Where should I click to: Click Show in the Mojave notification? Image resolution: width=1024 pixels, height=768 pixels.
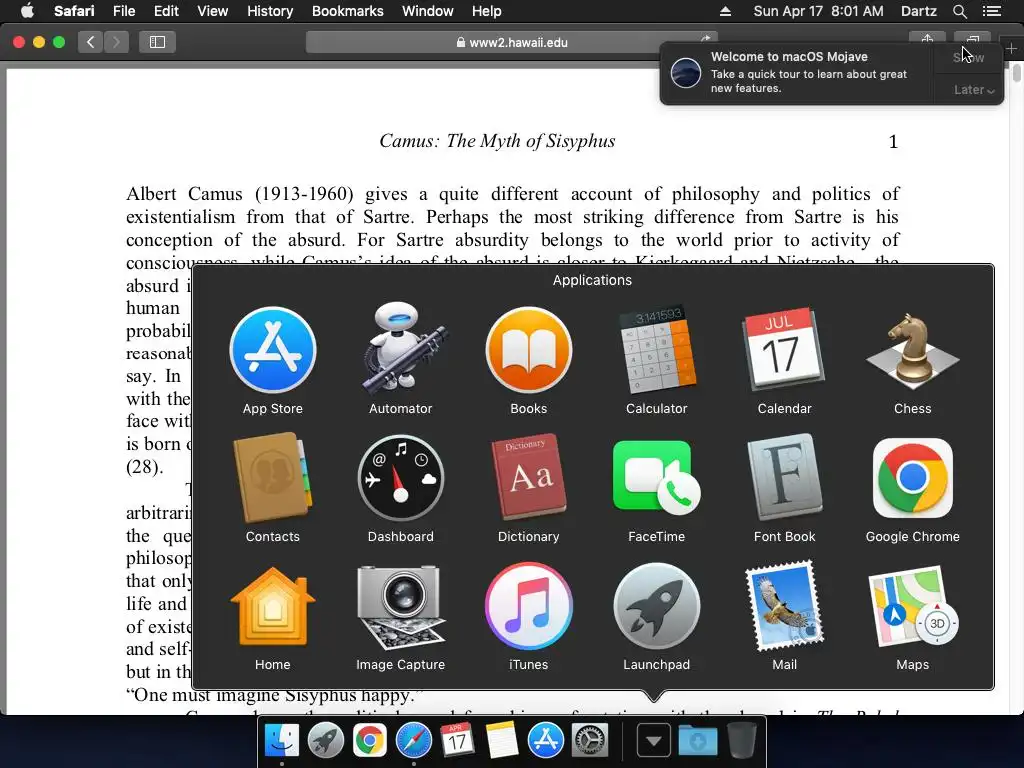968,57
